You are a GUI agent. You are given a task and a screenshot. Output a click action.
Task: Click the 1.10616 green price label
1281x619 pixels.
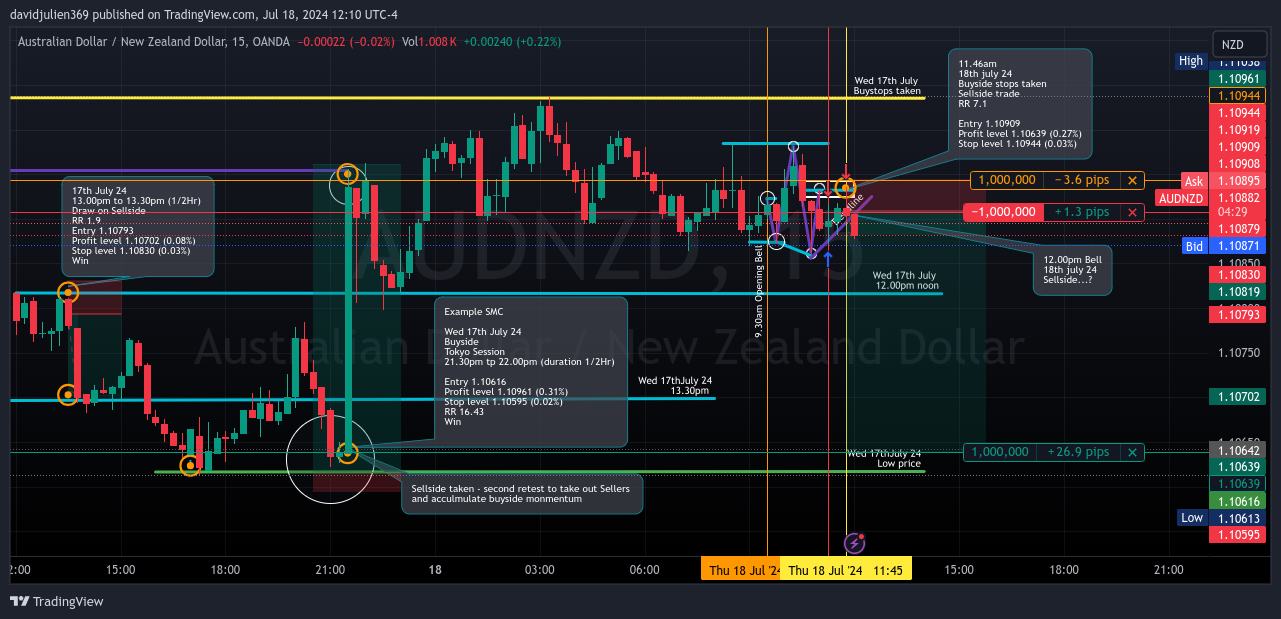1239,501
